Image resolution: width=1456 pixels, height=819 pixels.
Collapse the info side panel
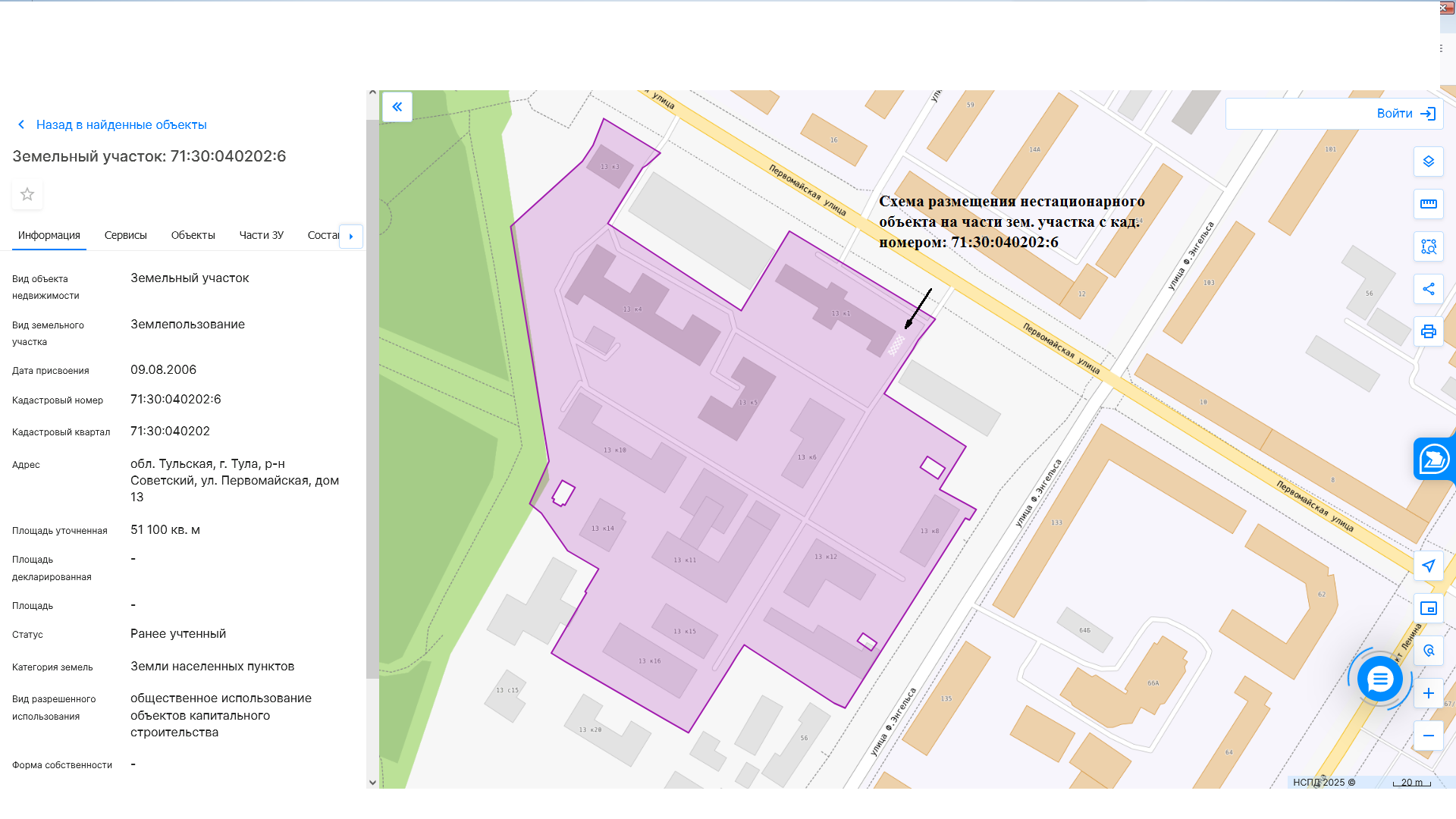coord(397,107)
